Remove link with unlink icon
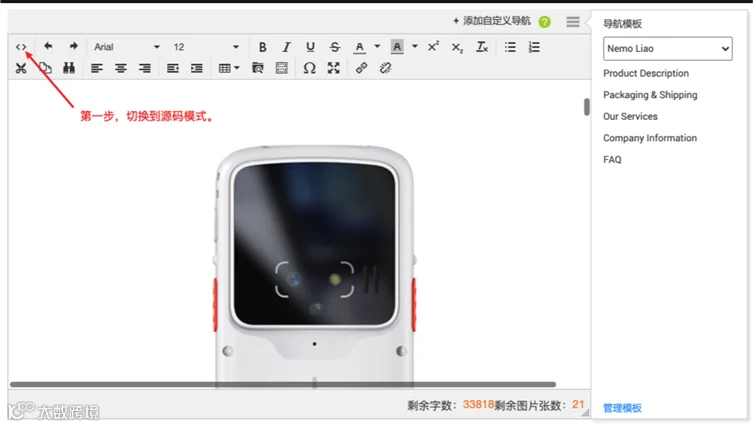Viewport: 753px width, 427px height. point(385,68)
